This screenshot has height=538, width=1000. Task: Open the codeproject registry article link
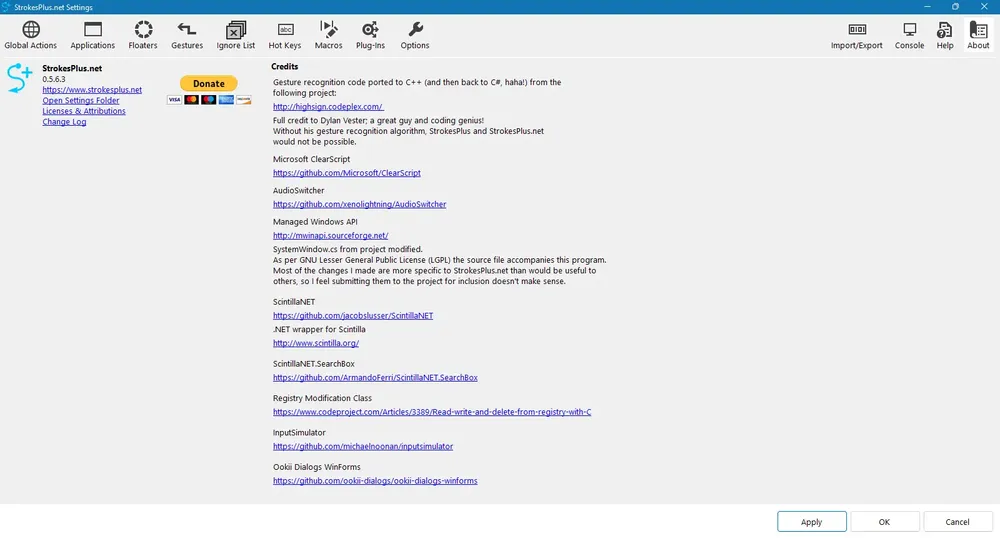pyautogui.click(x=432, y=412)
